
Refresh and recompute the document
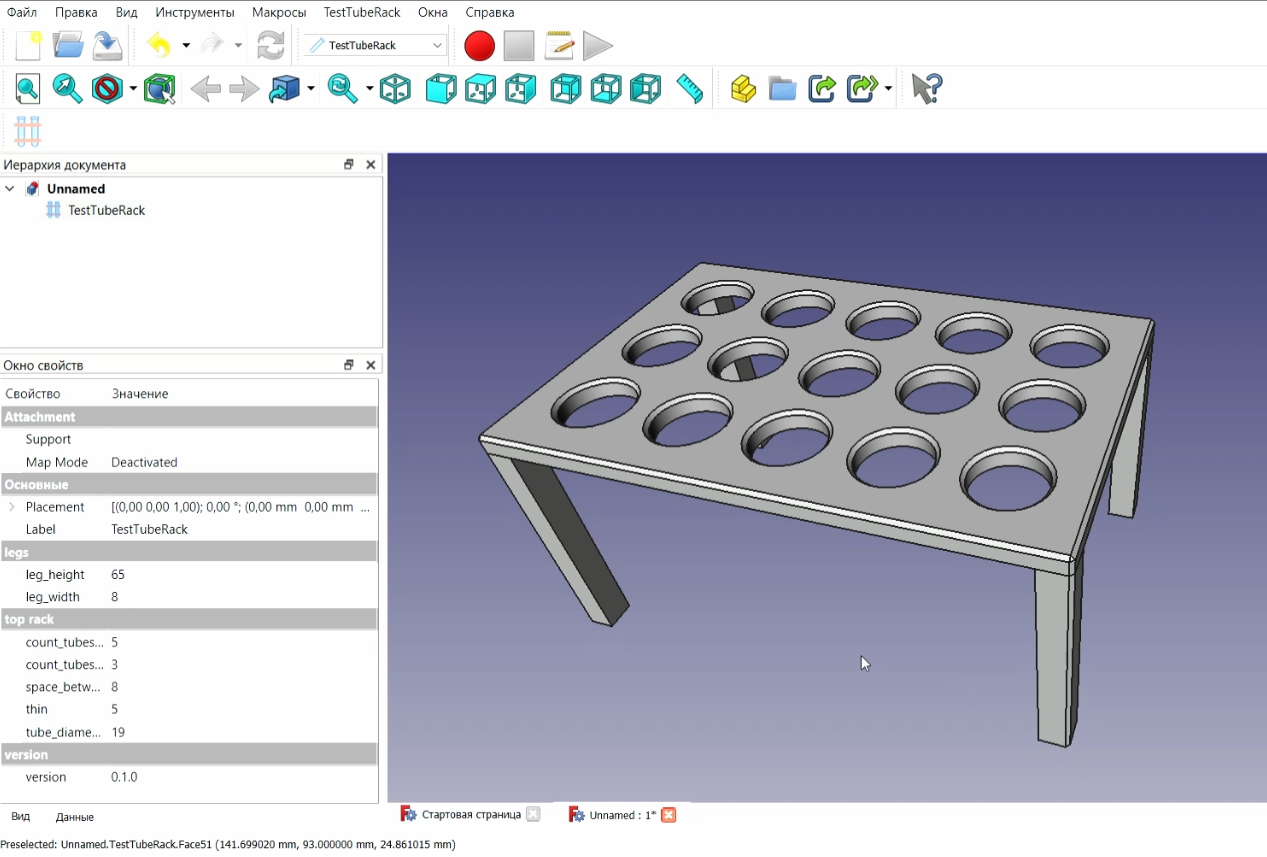point(271,45)
